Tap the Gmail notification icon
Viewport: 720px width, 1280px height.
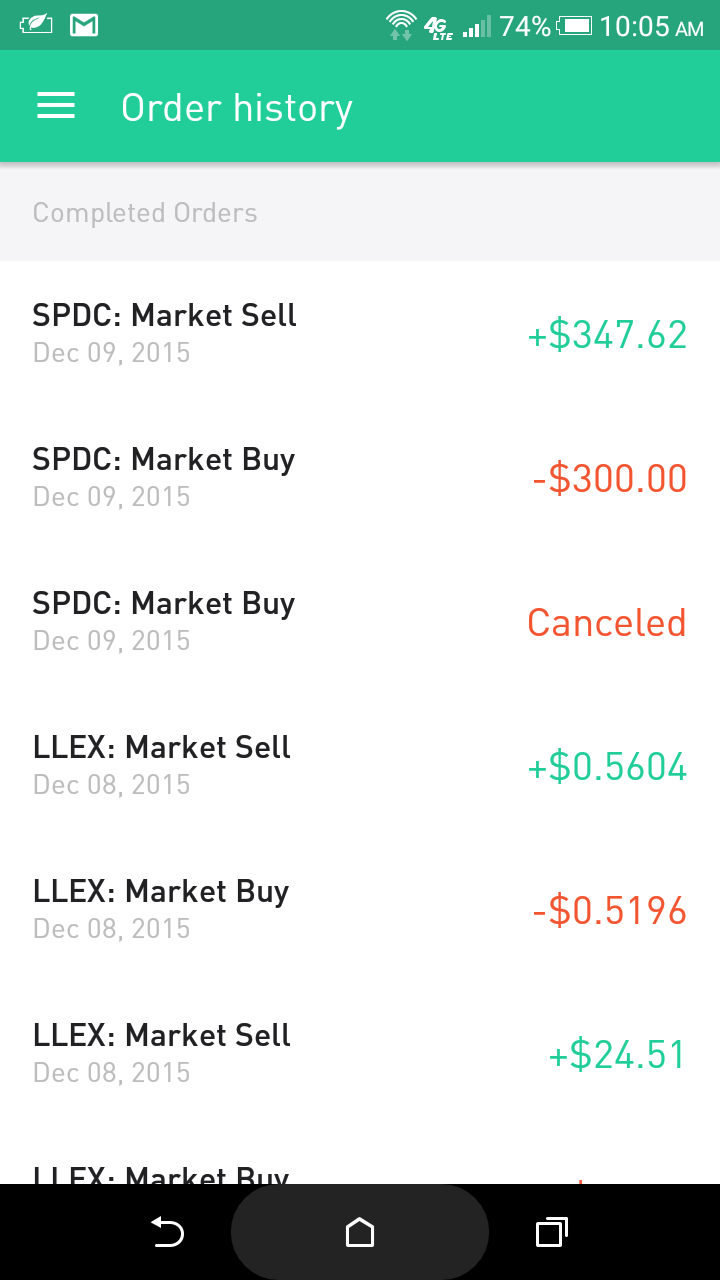(x=84, y=25)
